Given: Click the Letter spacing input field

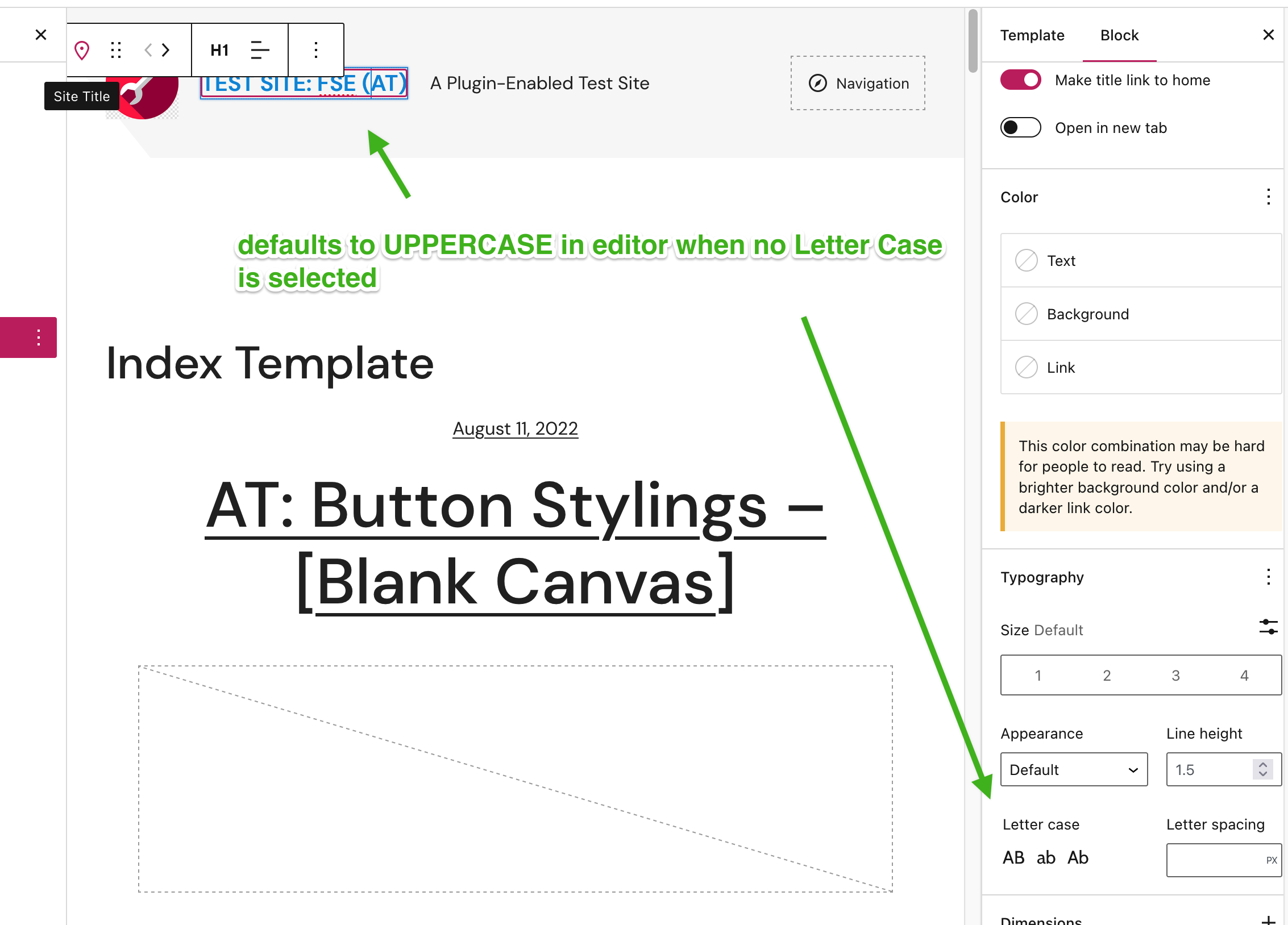Looking at the screenshot, I should tap(1214, 860).
